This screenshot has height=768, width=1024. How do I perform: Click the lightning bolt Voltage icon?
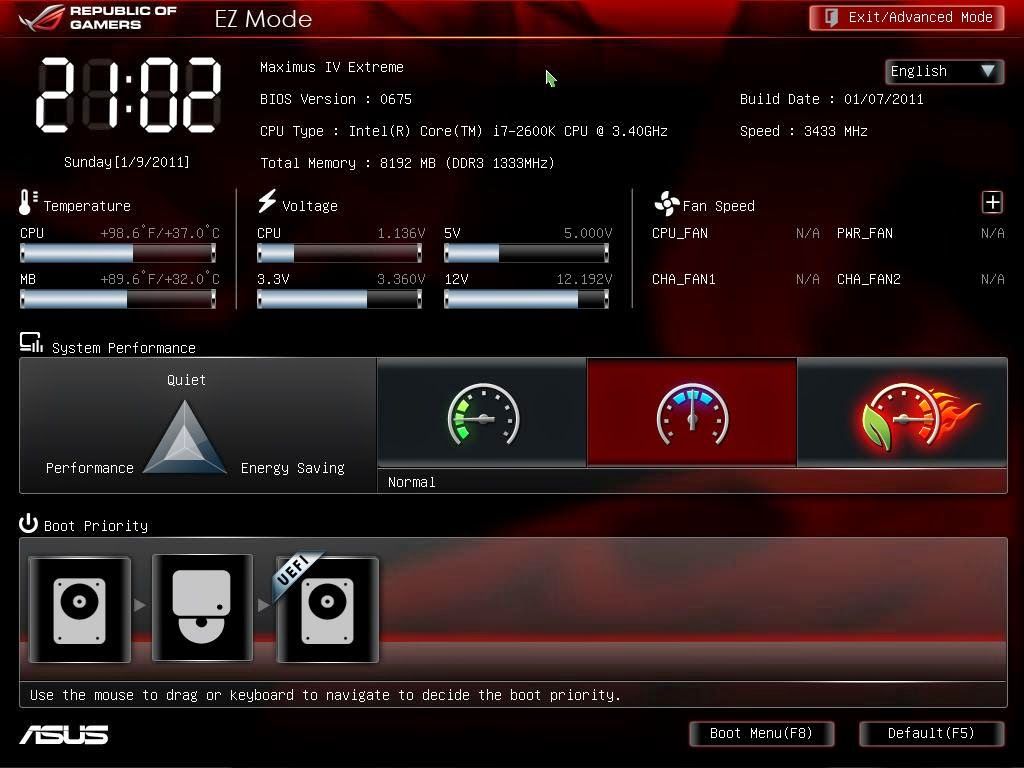267,202
